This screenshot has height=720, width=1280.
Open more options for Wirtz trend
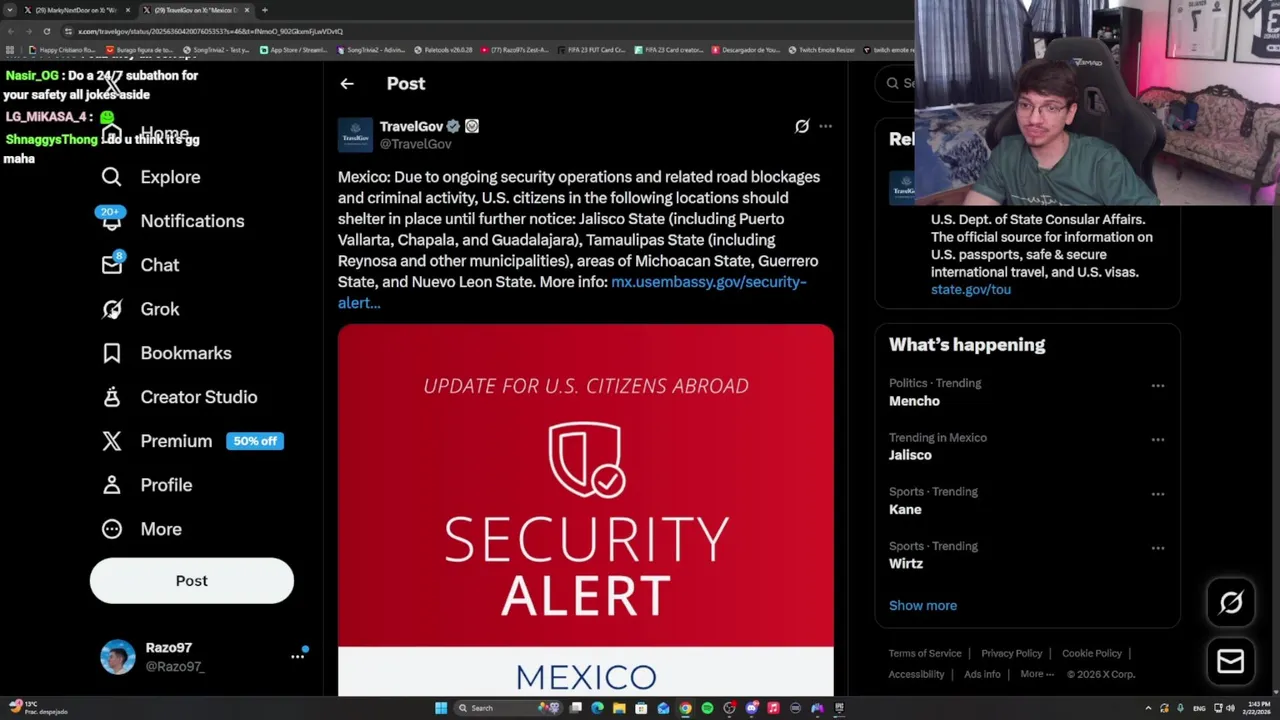click(1157, 548)
